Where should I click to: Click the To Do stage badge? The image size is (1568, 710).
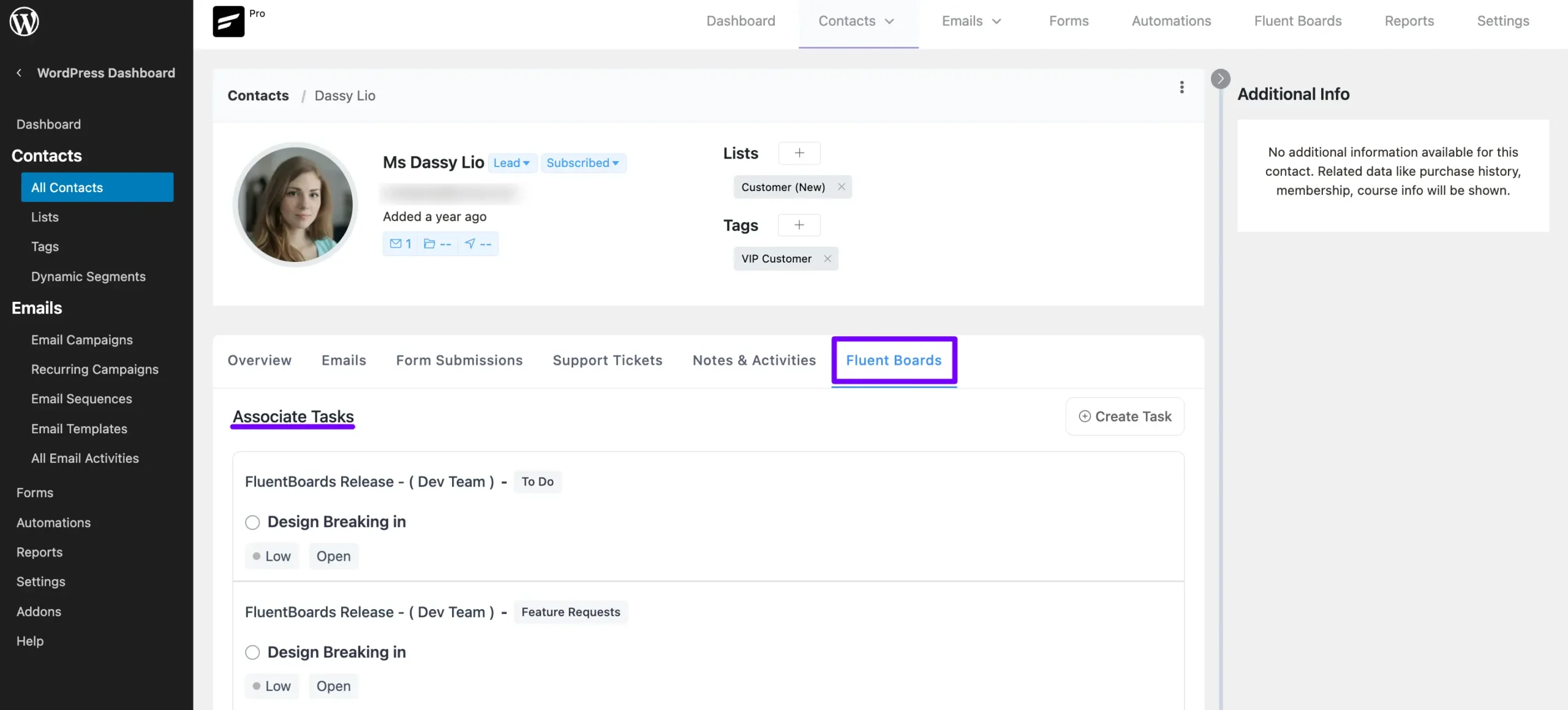(537, 482)
